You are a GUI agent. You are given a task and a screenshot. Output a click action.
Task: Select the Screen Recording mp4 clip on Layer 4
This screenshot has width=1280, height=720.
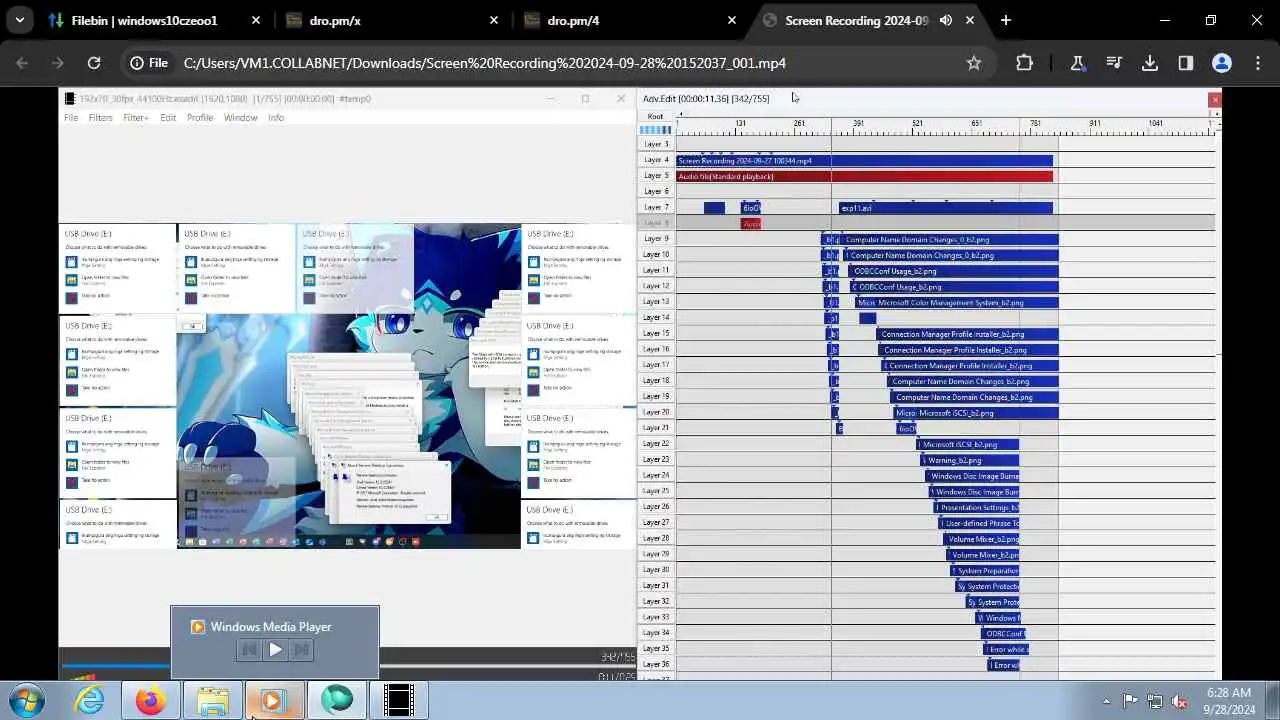(865, 160)
